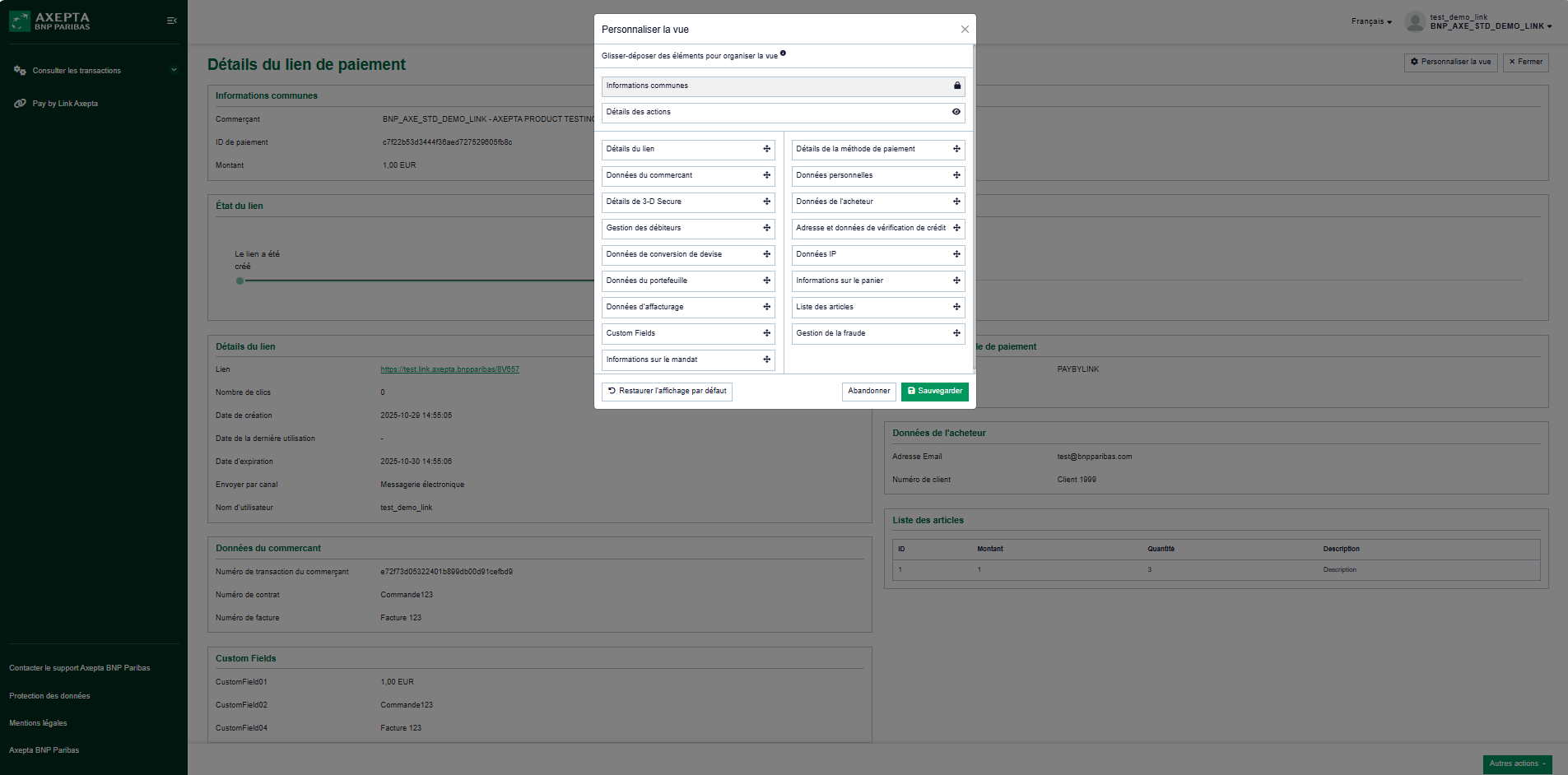This screenshot has width=1568, height=775.
Task: Collapse the sidebar with the menu icon
Action: [171, 21]
